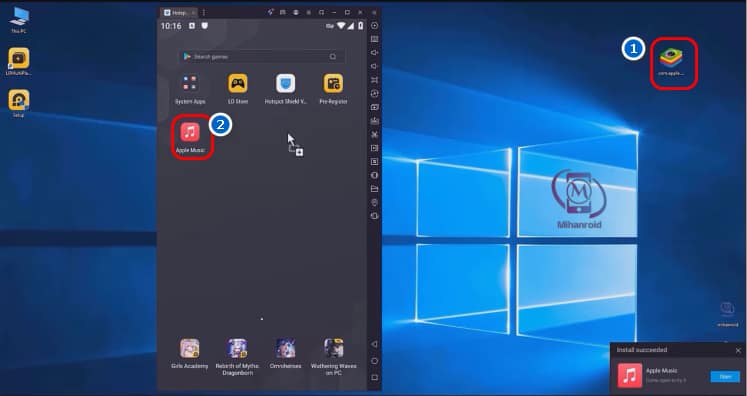Collapse the emulator sidebar toggle at top
Image resolution: width=747 pixels, height=396 pixels.
point(374,12)
